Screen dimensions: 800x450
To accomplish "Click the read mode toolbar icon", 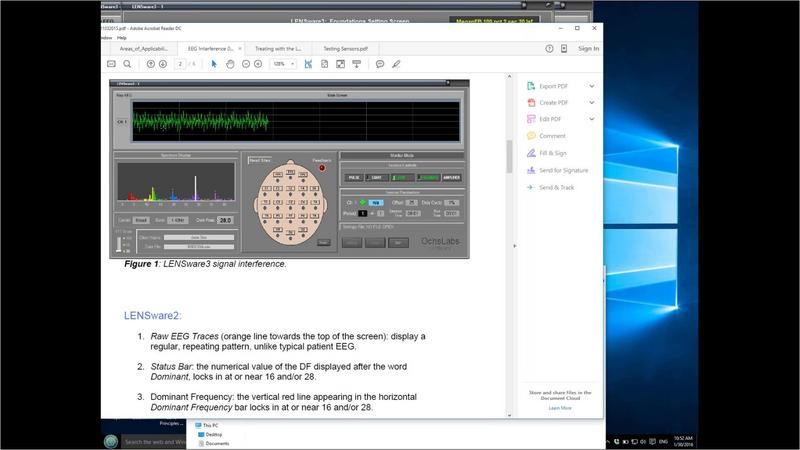I will pyautogui.click(x=357, y=64).
